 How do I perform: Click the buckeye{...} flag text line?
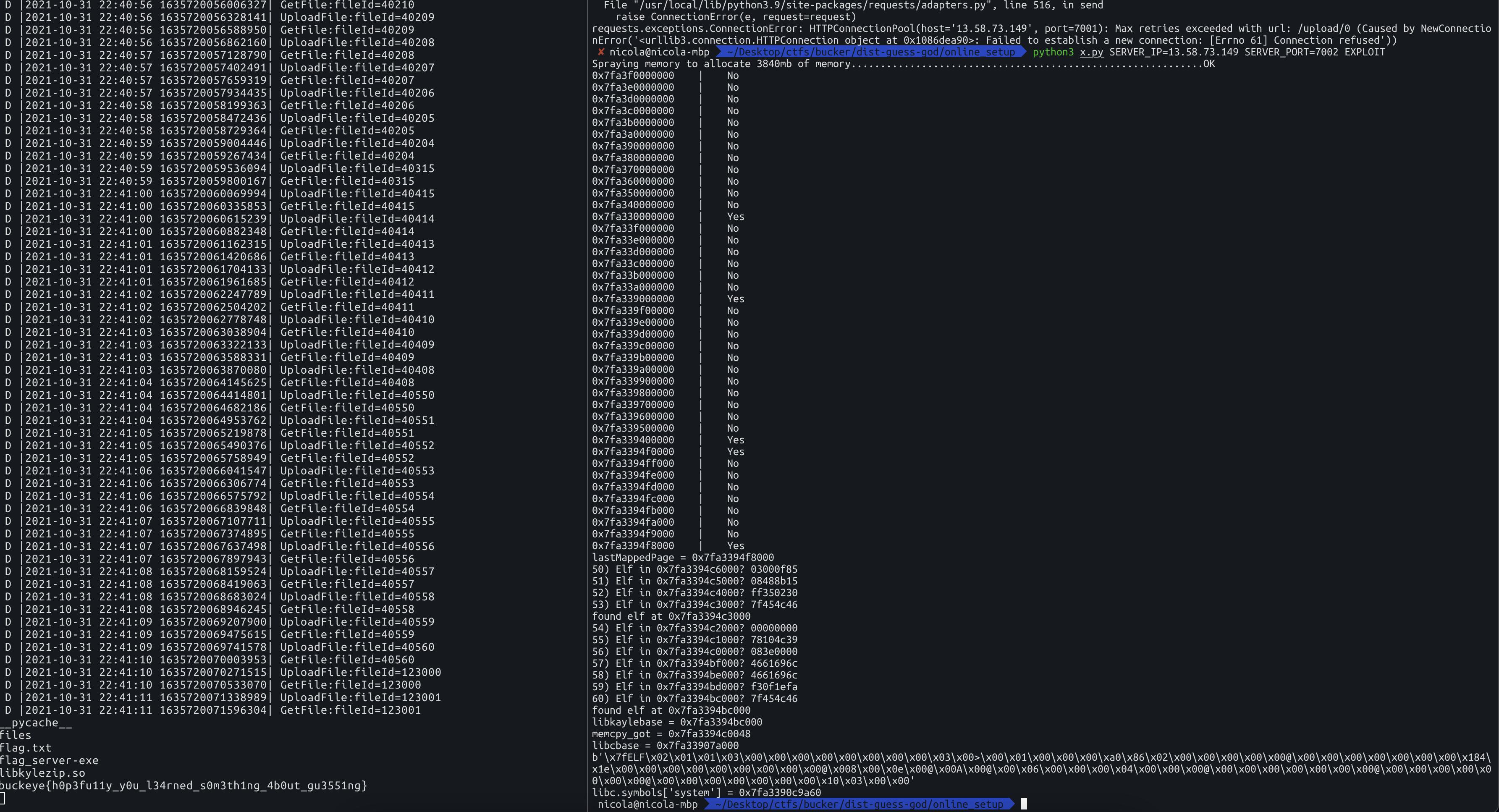[x=183, y=785]
